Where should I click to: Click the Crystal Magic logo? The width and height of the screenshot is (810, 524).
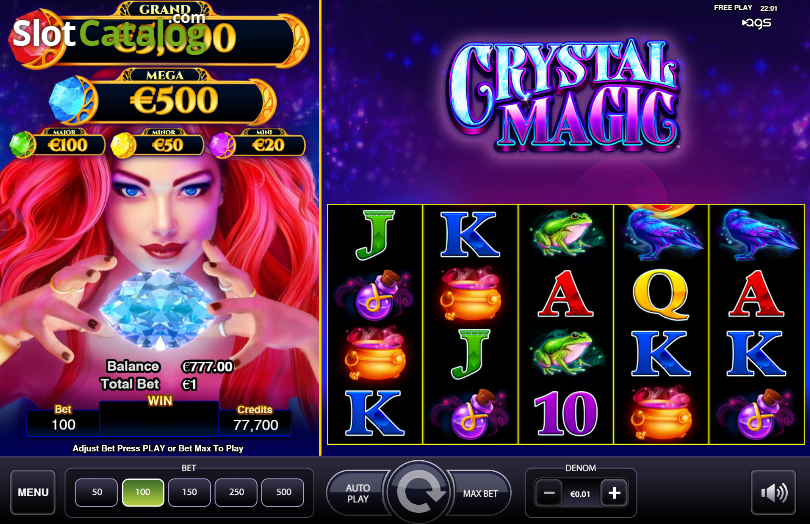click(563, 95)
